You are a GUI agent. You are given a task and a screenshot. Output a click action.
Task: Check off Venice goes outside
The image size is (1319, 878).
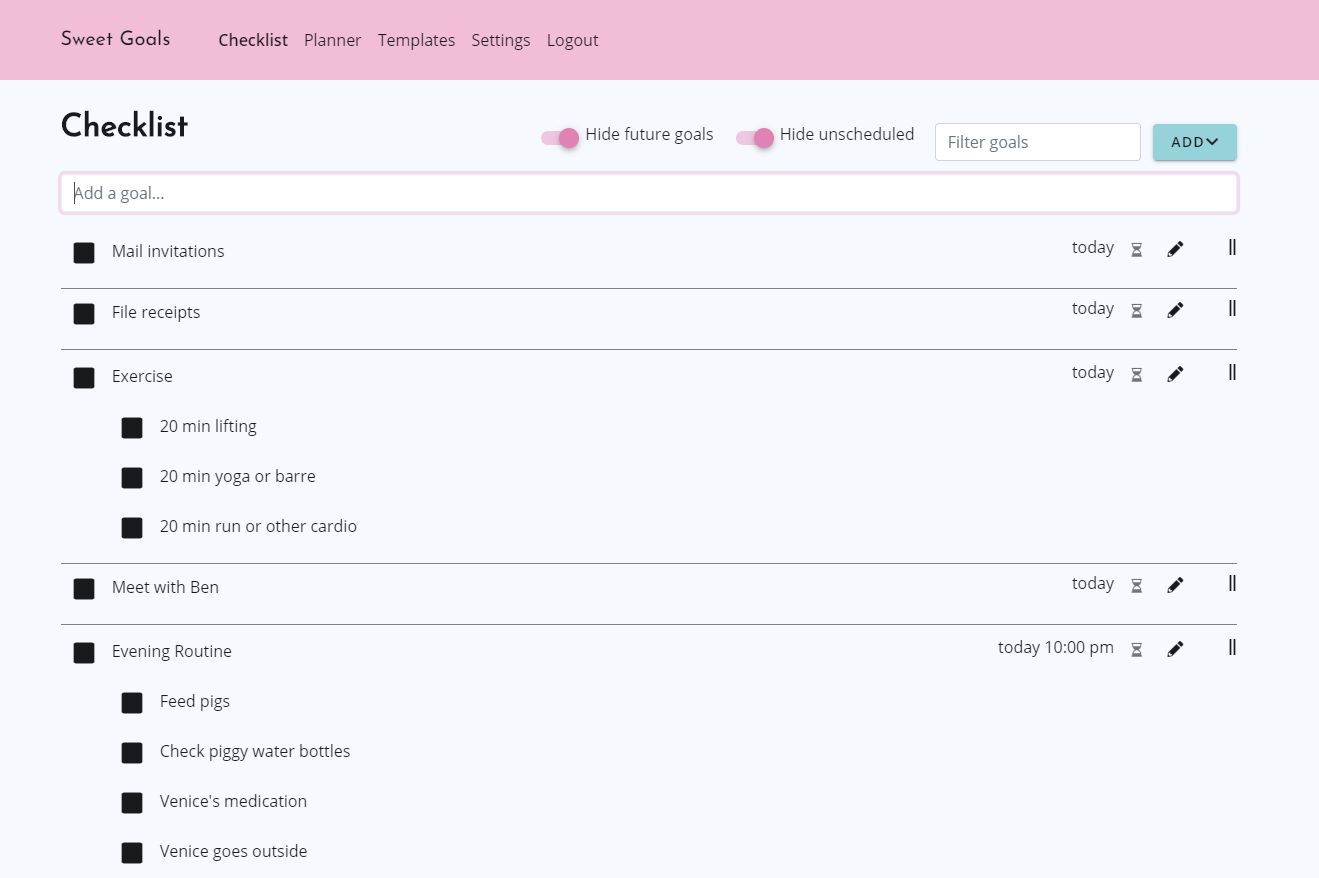132,853
